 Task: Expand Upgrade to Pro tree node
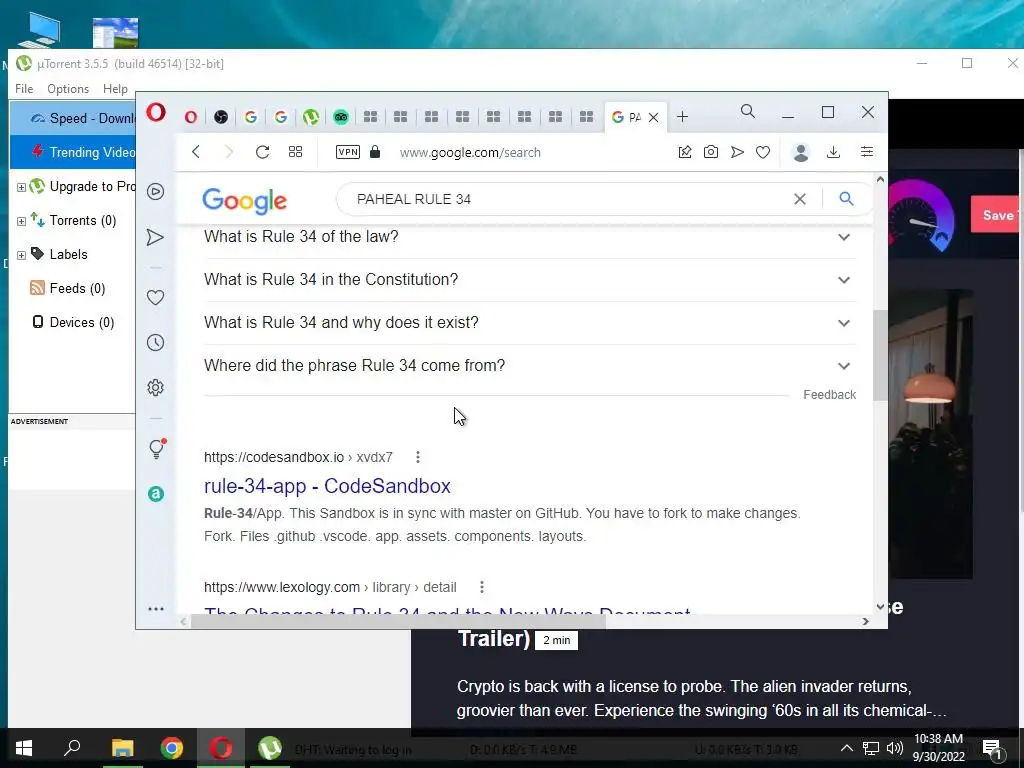tap(21, 187)
